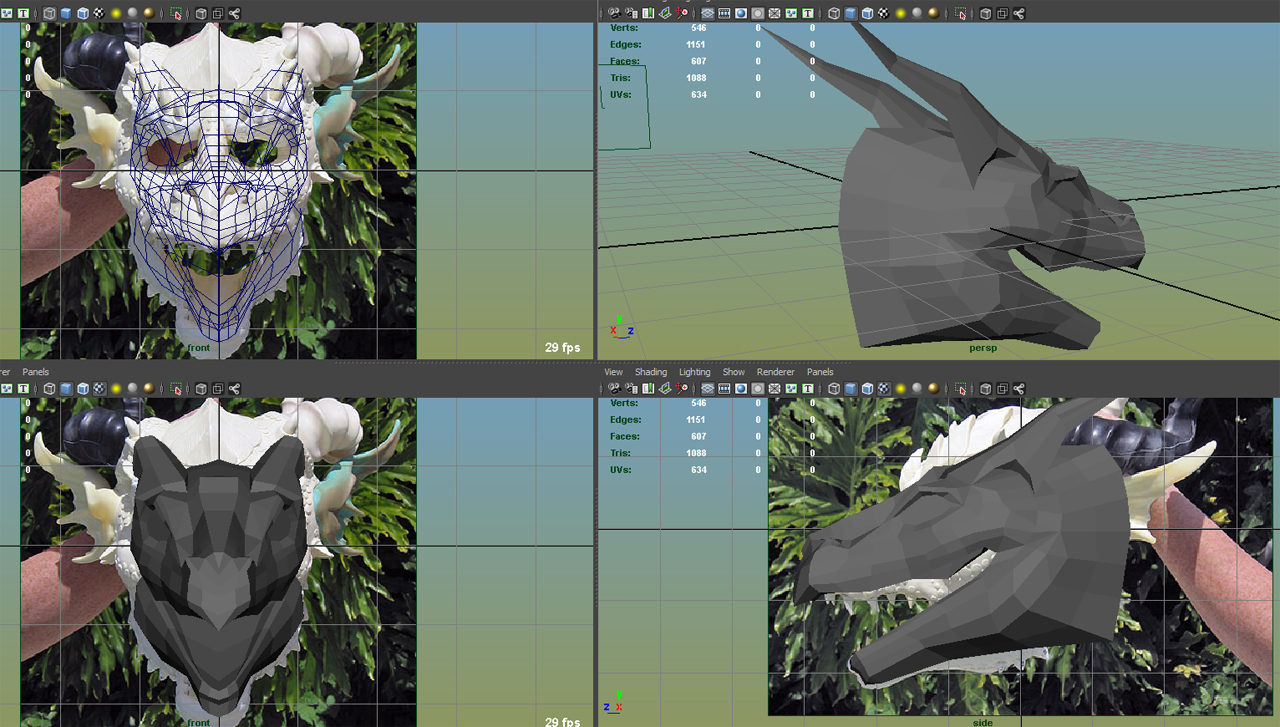Click Use All Lights in perspective panel
Screen dimensions: 1280x727
(900, 14)
